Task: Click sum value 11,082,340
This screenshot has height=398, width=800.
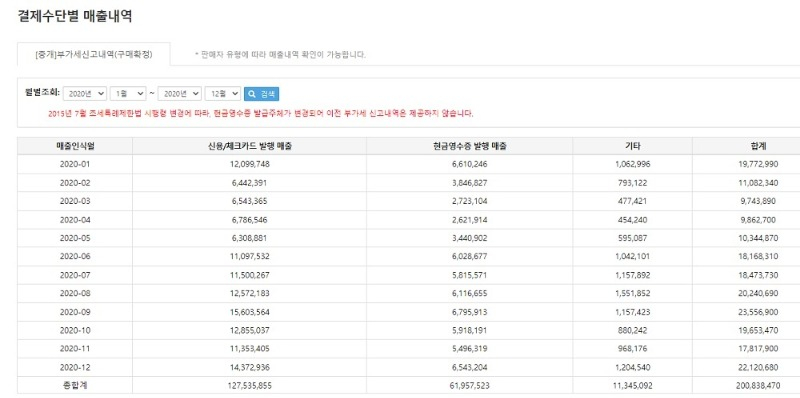Action: 759,183
